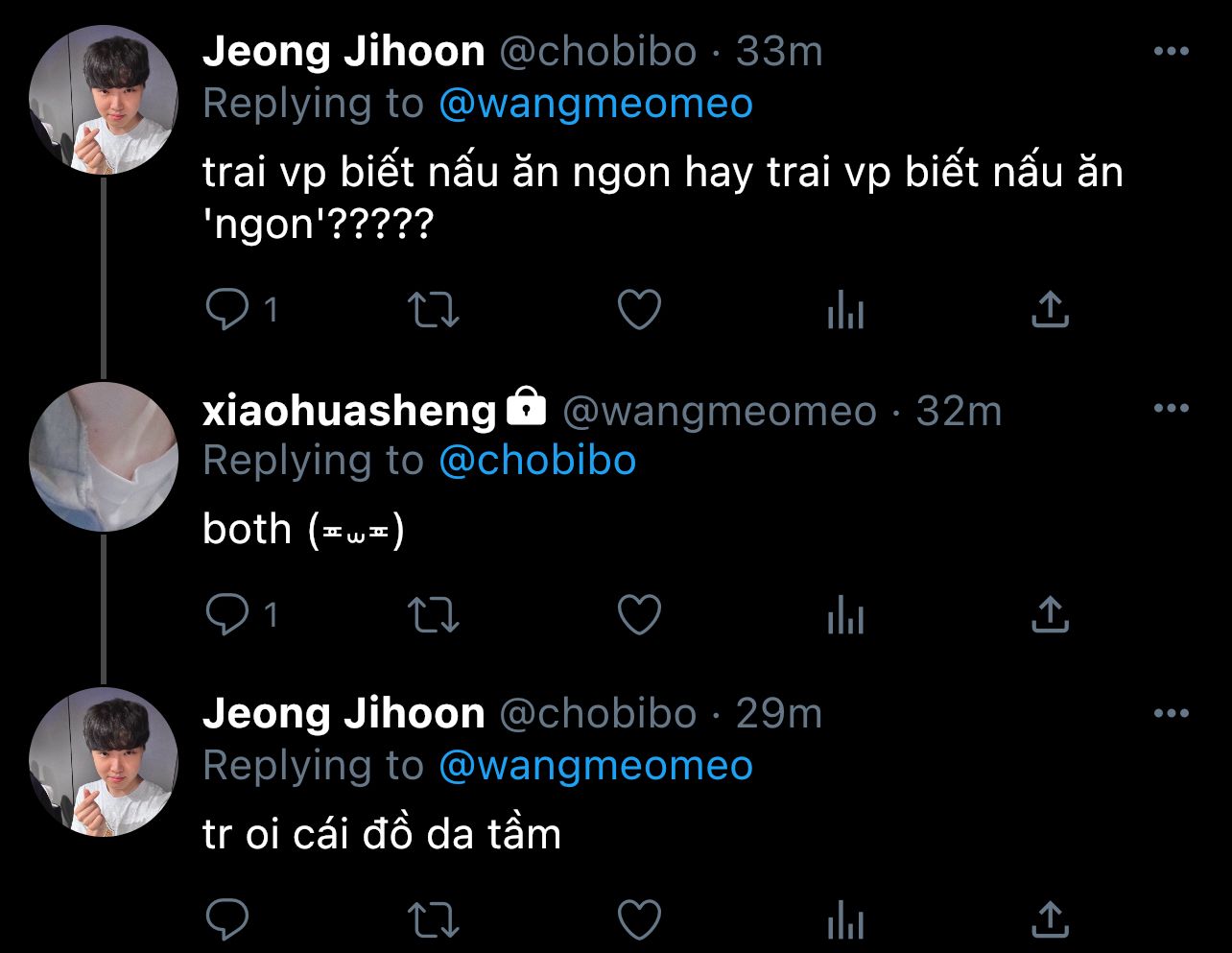The height and width of the screenshot is (953, 1232).
Task: Reply to the 'tr oi cái đồ da tầm' tweet
Action: [228, 919]
